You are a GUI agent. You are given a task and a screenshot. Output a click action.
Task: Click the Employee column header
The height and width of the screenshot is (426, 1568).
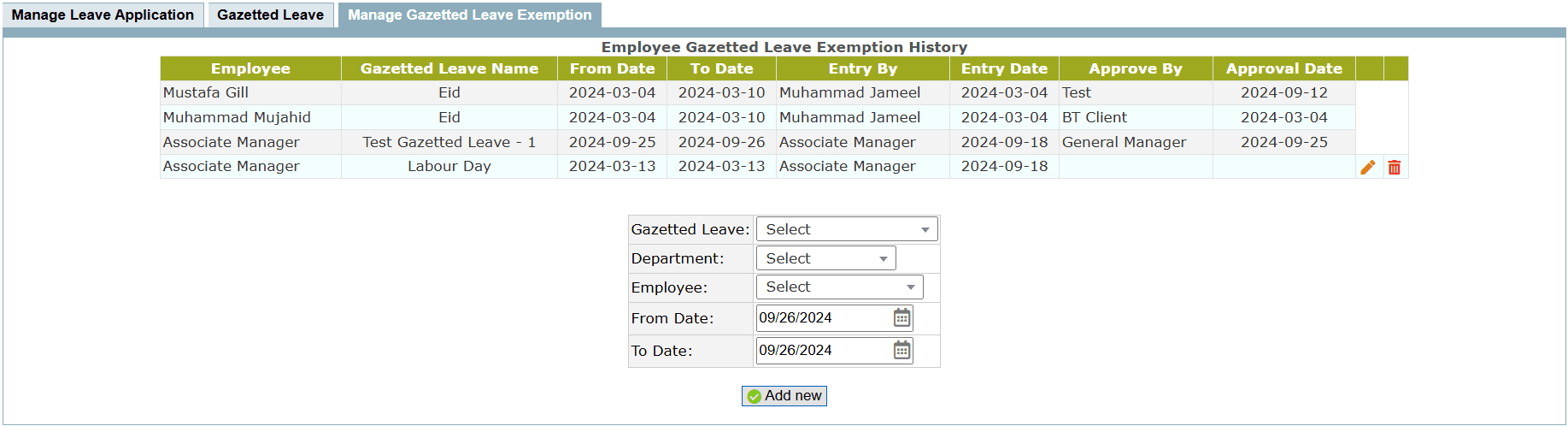(x=250, y=68)
